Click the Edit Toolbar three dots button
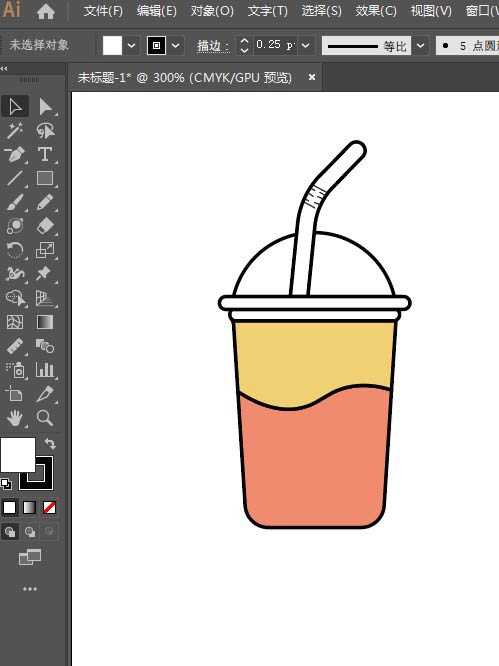 tap(30, 589)
